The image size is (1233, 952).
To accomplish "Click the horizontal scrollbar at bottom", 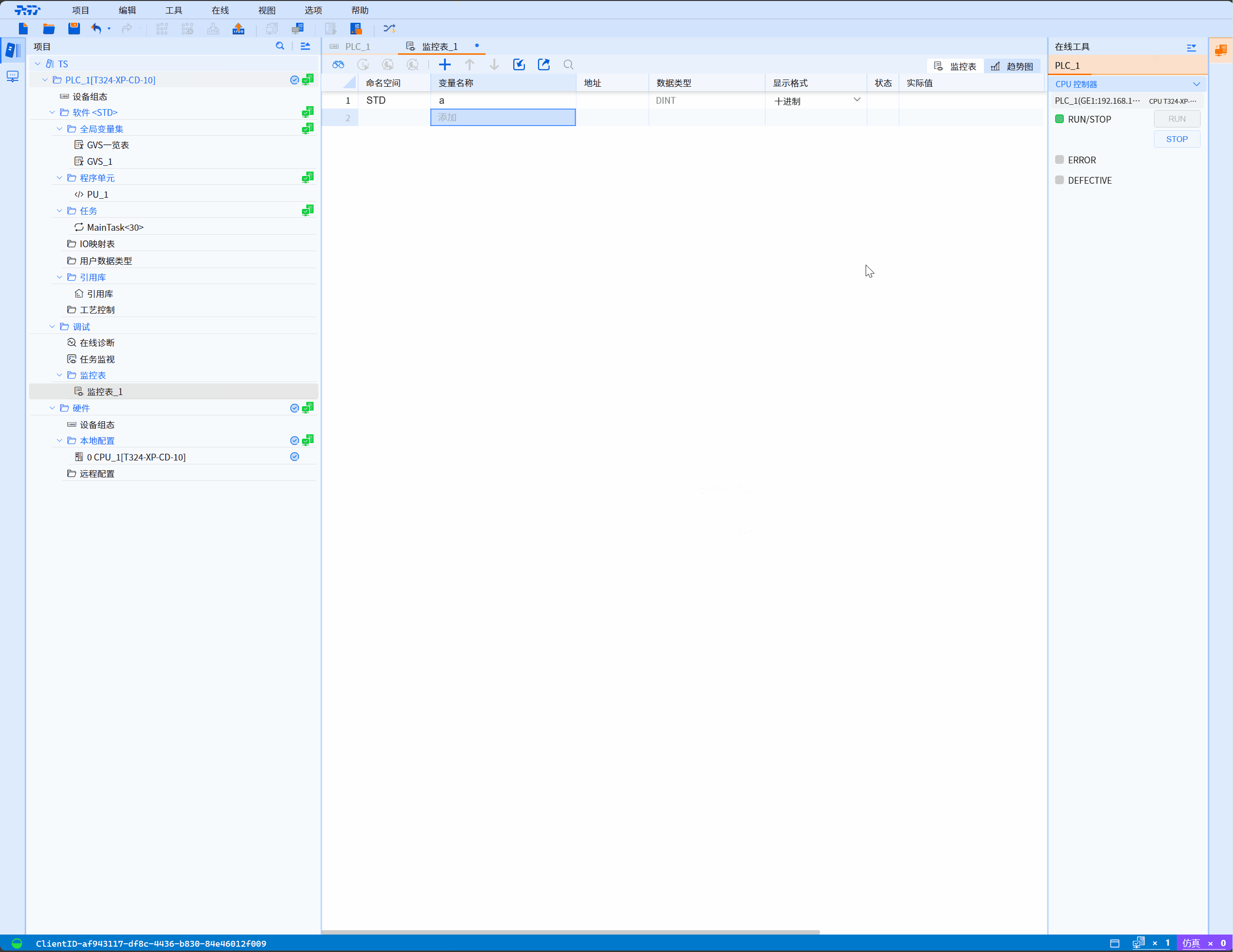I will pyautogui.click(x=570, y=932).
